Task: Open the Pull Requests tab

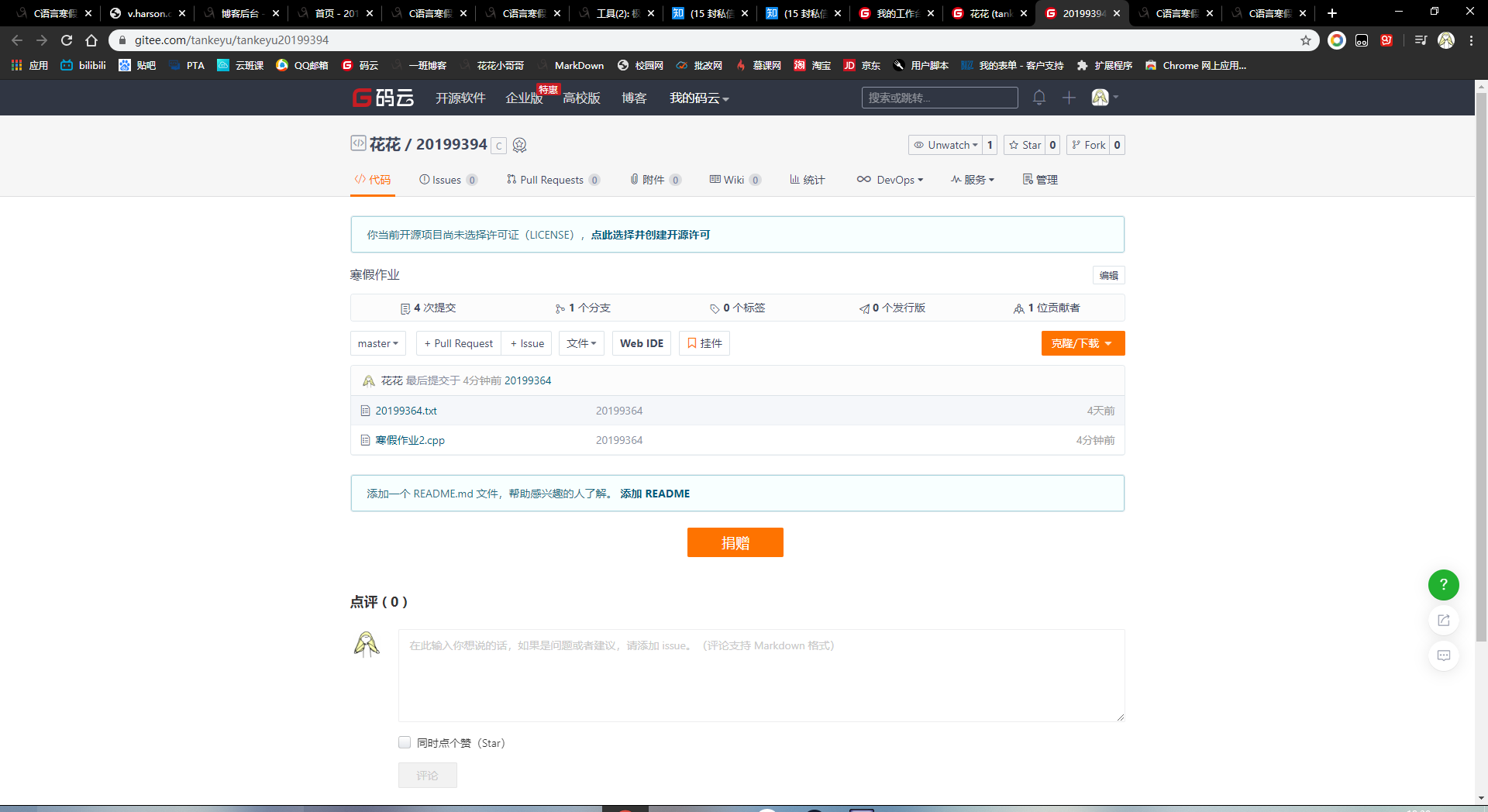Action: tap(553, 180)
